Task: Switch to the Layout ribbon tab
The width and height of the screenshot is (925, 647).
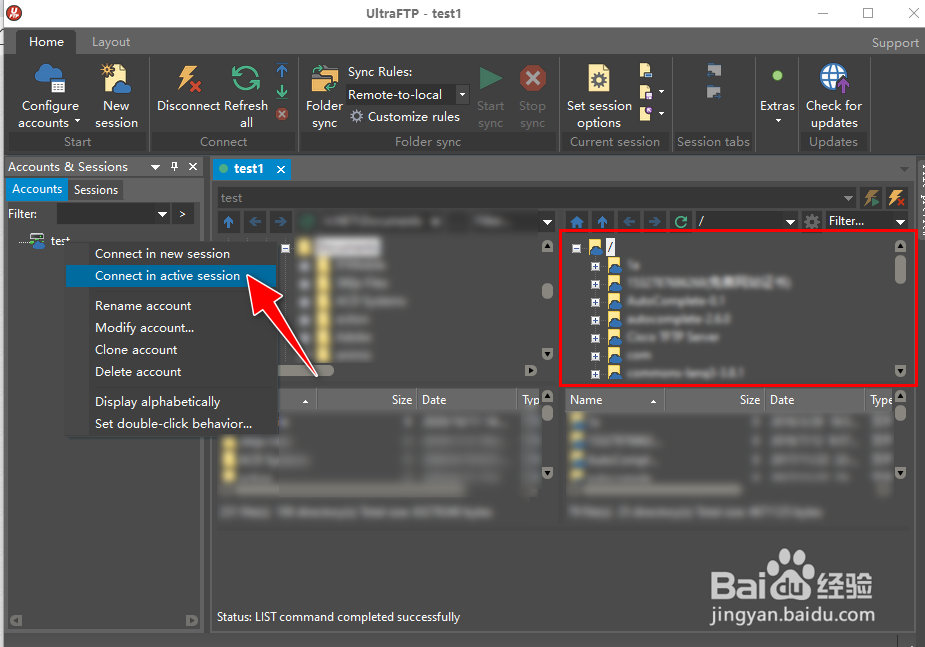Action: tap(111, 42)
